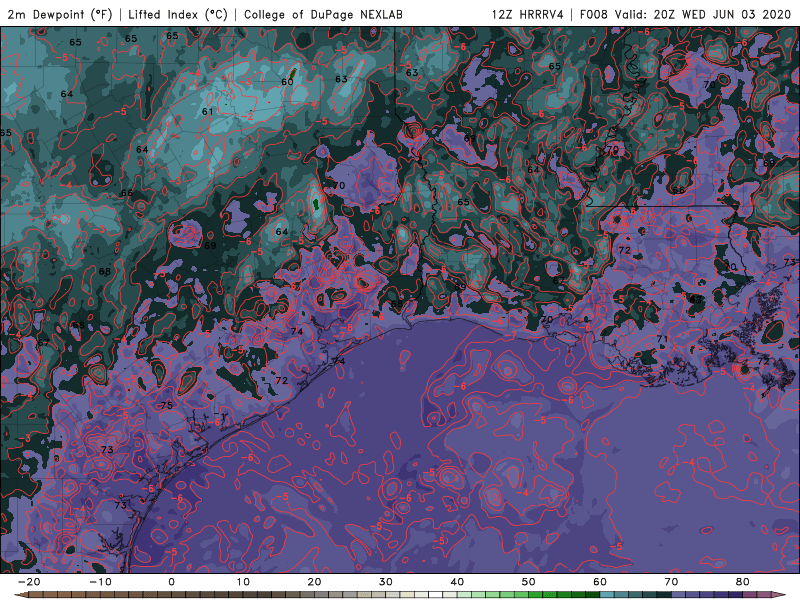Click the '71' dewpoint value on the map
The image size is (800, 600).
coord(662,339)
